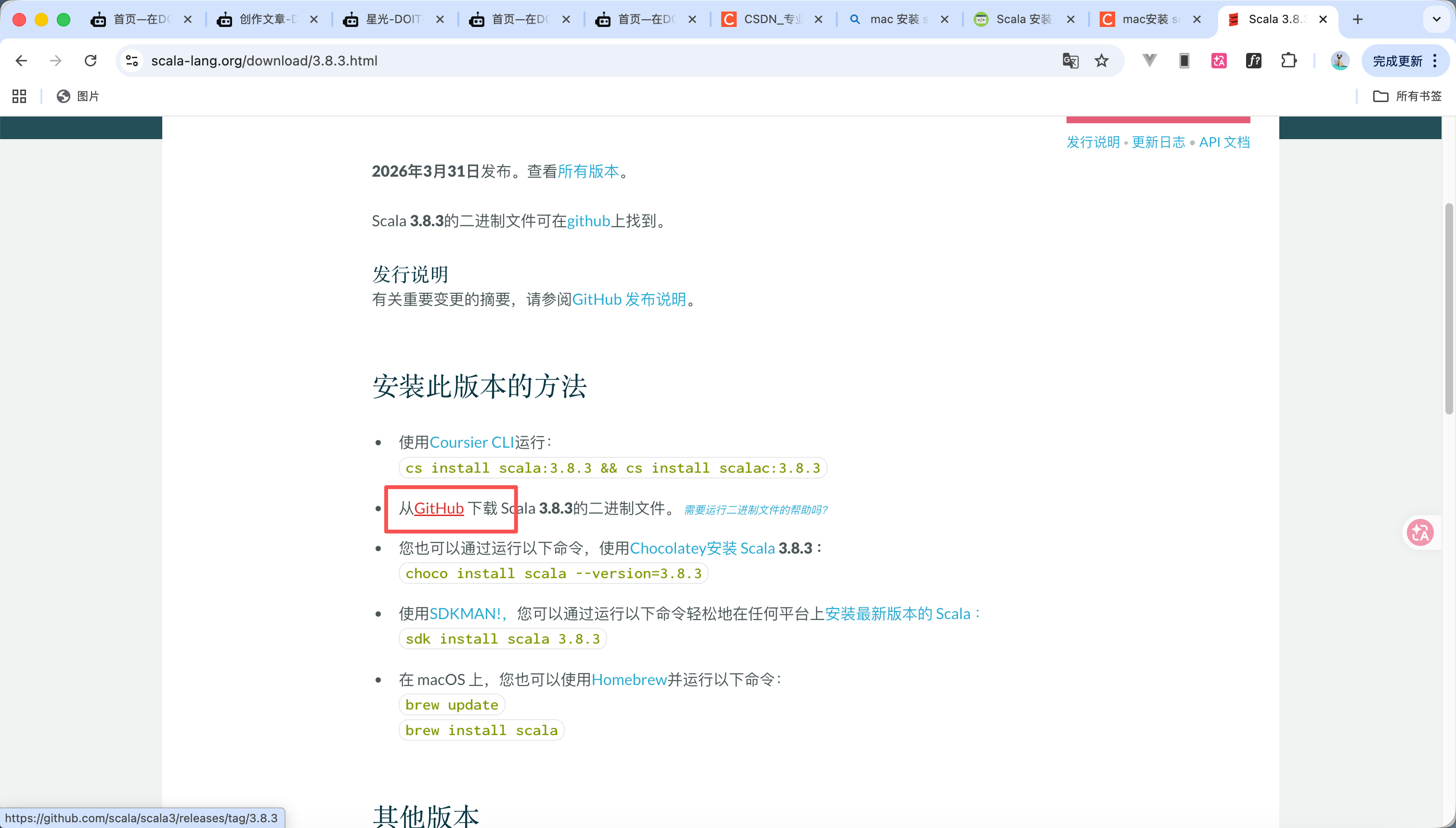Open the Chrome three-dot menu

pos(1435,61)
